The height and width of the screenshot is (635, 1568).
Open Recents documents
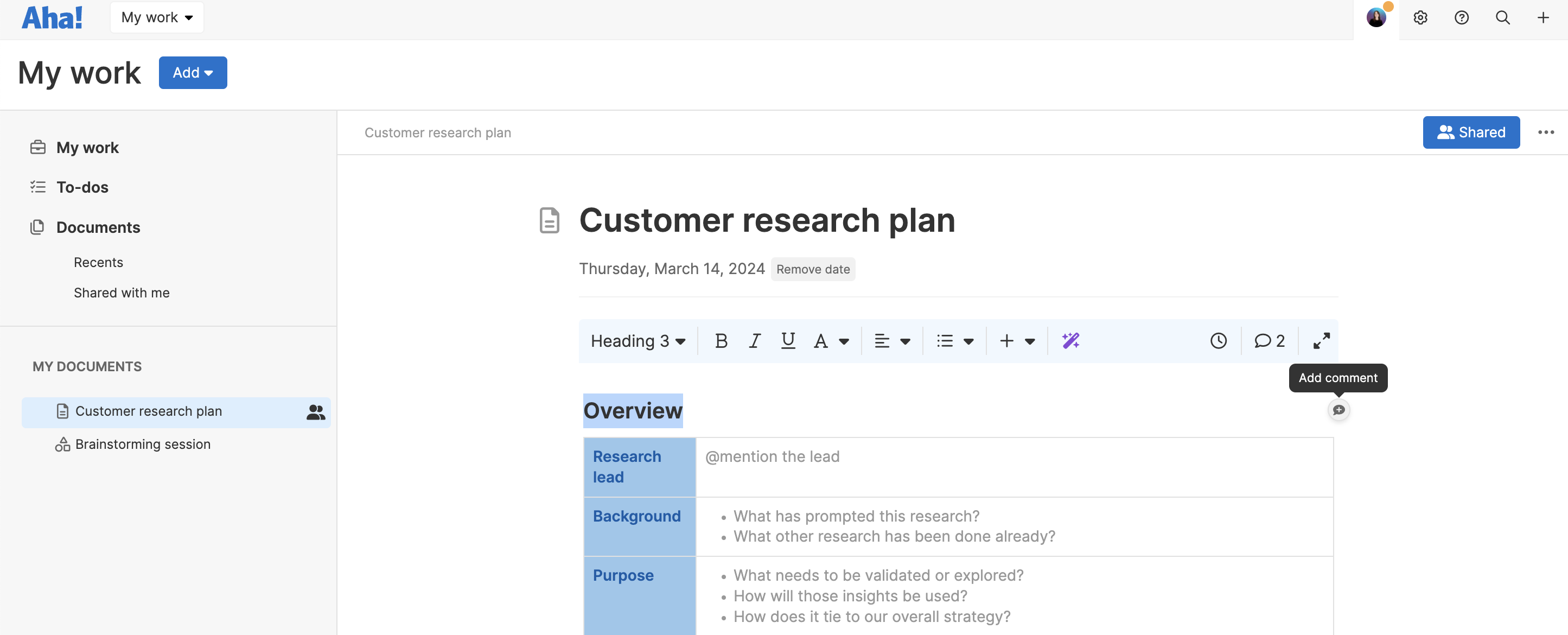coord(98,262)
